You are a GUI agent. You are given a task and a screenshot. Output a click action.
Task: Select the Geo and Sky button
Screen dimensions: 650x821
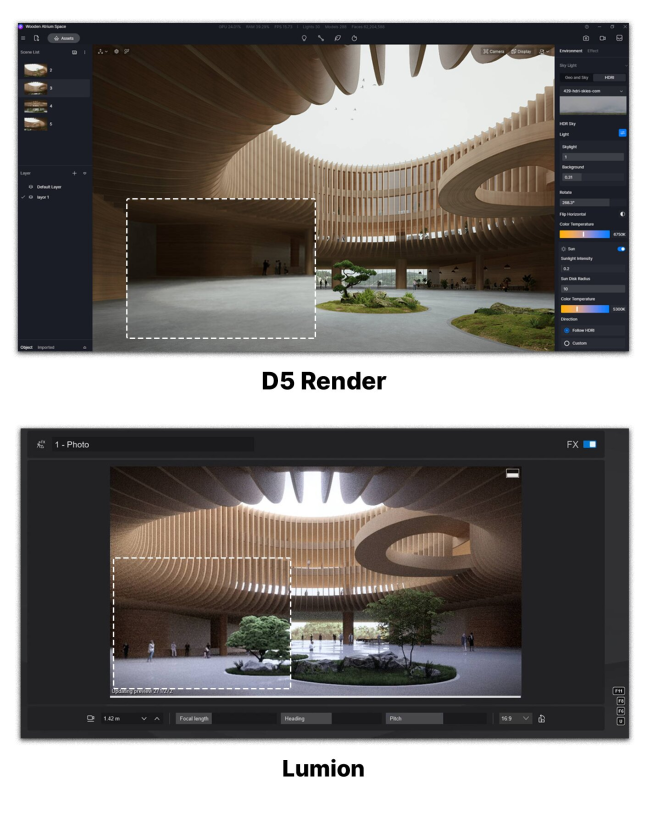coord(576,77)
